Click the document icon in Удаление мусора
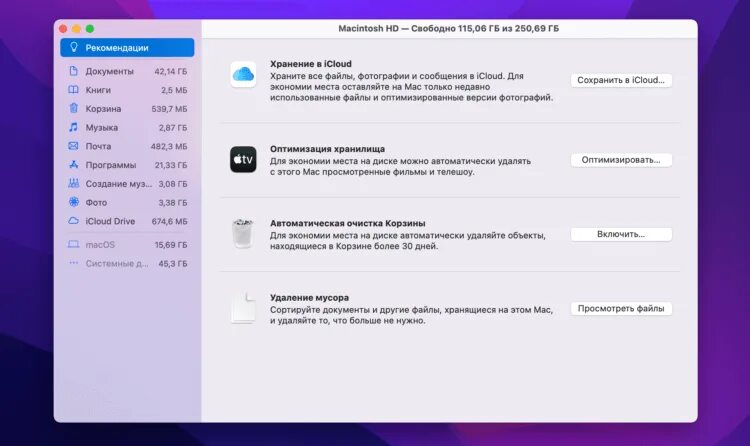 pos(243,308)
